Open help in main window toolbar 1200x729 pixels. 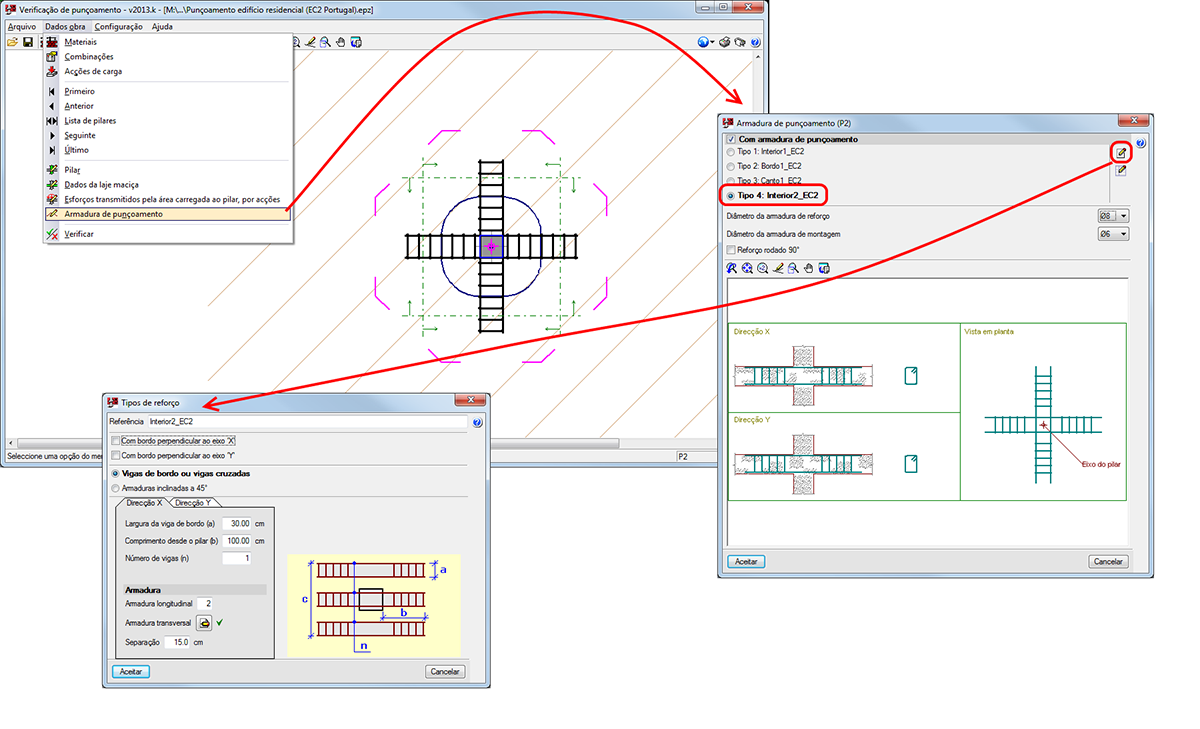pyautogui.click(x=755, y=43)
